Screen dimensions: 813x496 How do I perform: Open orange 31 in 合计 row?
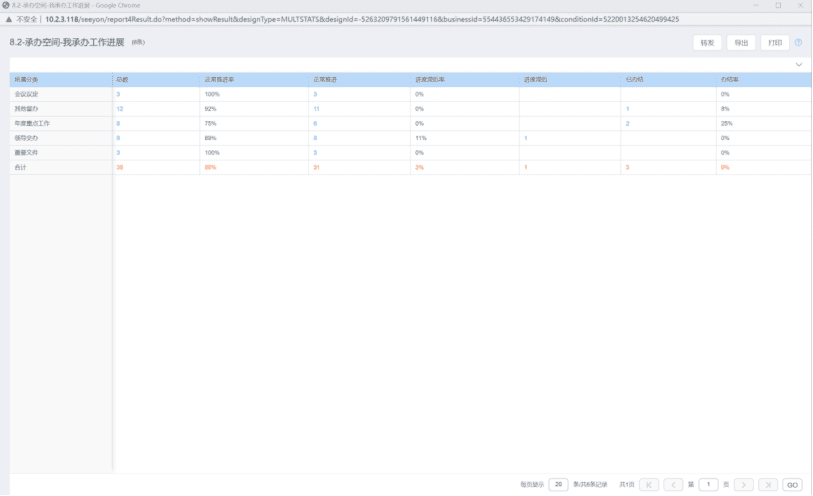[x=316, y=167]
